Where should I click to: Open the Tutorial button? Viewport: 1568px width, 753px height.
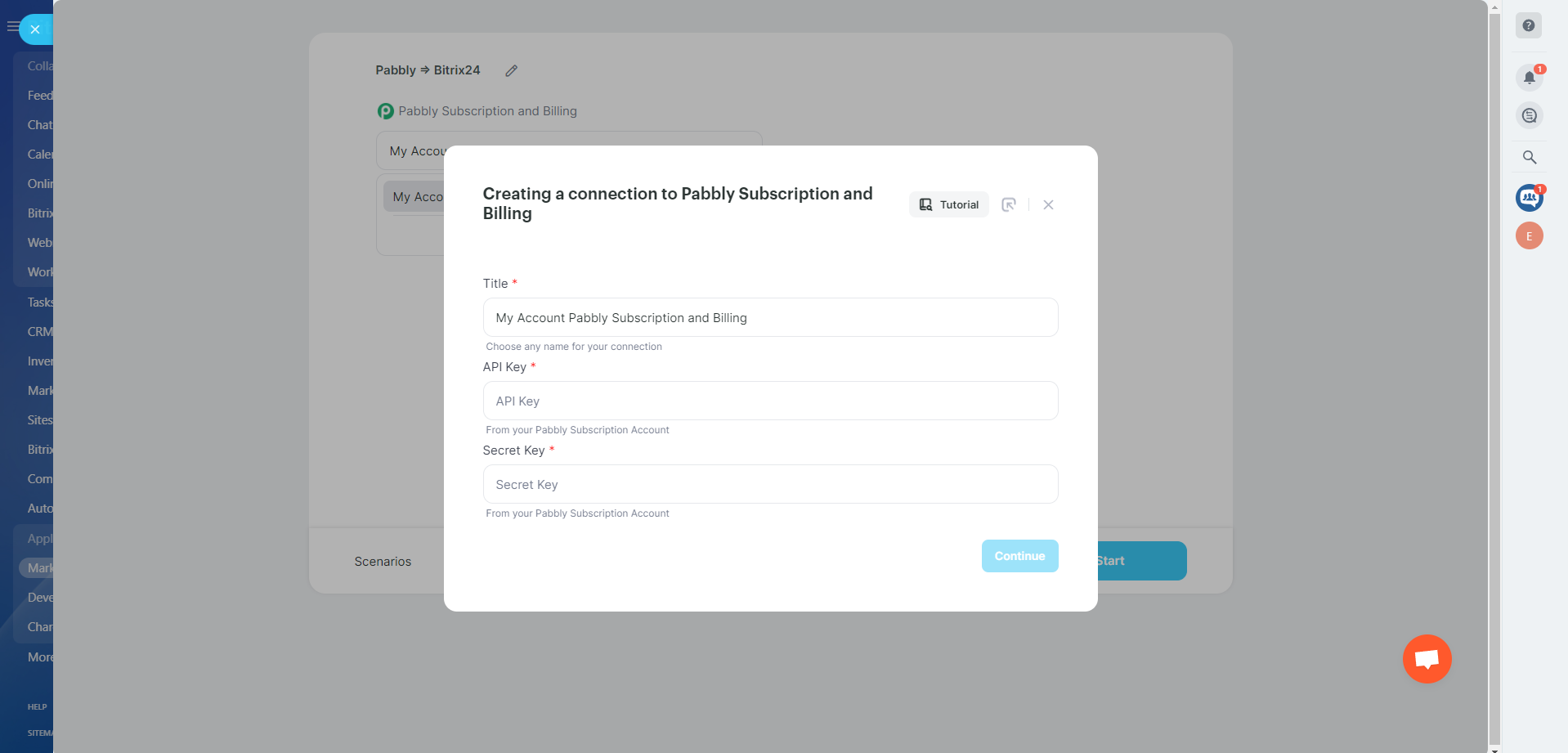point(948,204)
